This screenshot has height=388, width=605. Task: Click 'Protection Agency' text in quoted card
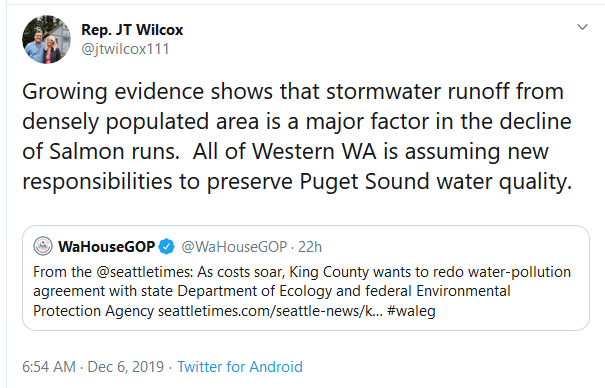point(93,311)
